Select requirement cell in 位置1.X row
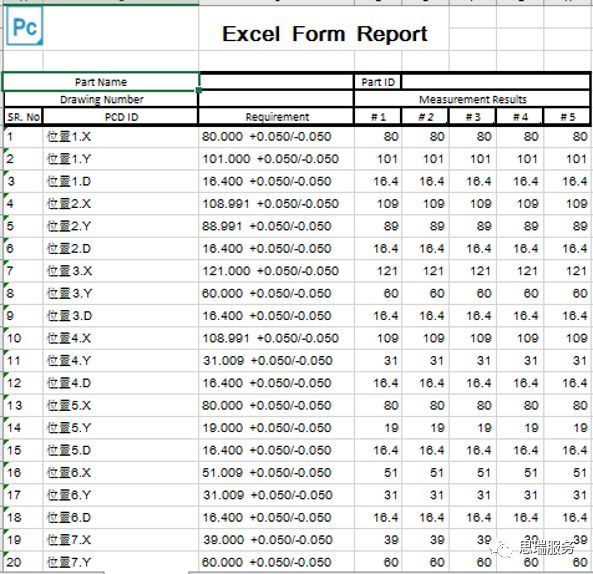 [x=276, y=137]
